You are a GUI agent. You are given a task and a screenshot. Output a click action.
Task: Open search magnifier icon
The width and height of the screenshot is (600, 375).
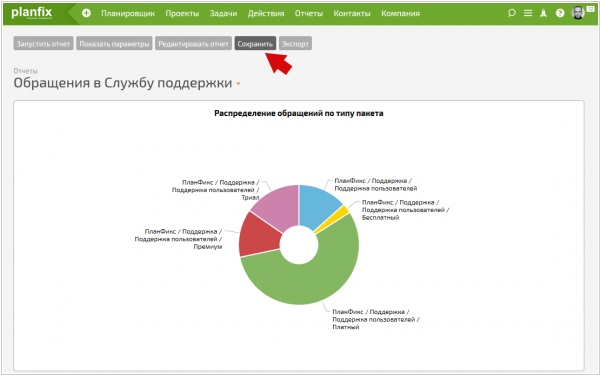pyautogui.click(x=511, y=13)
